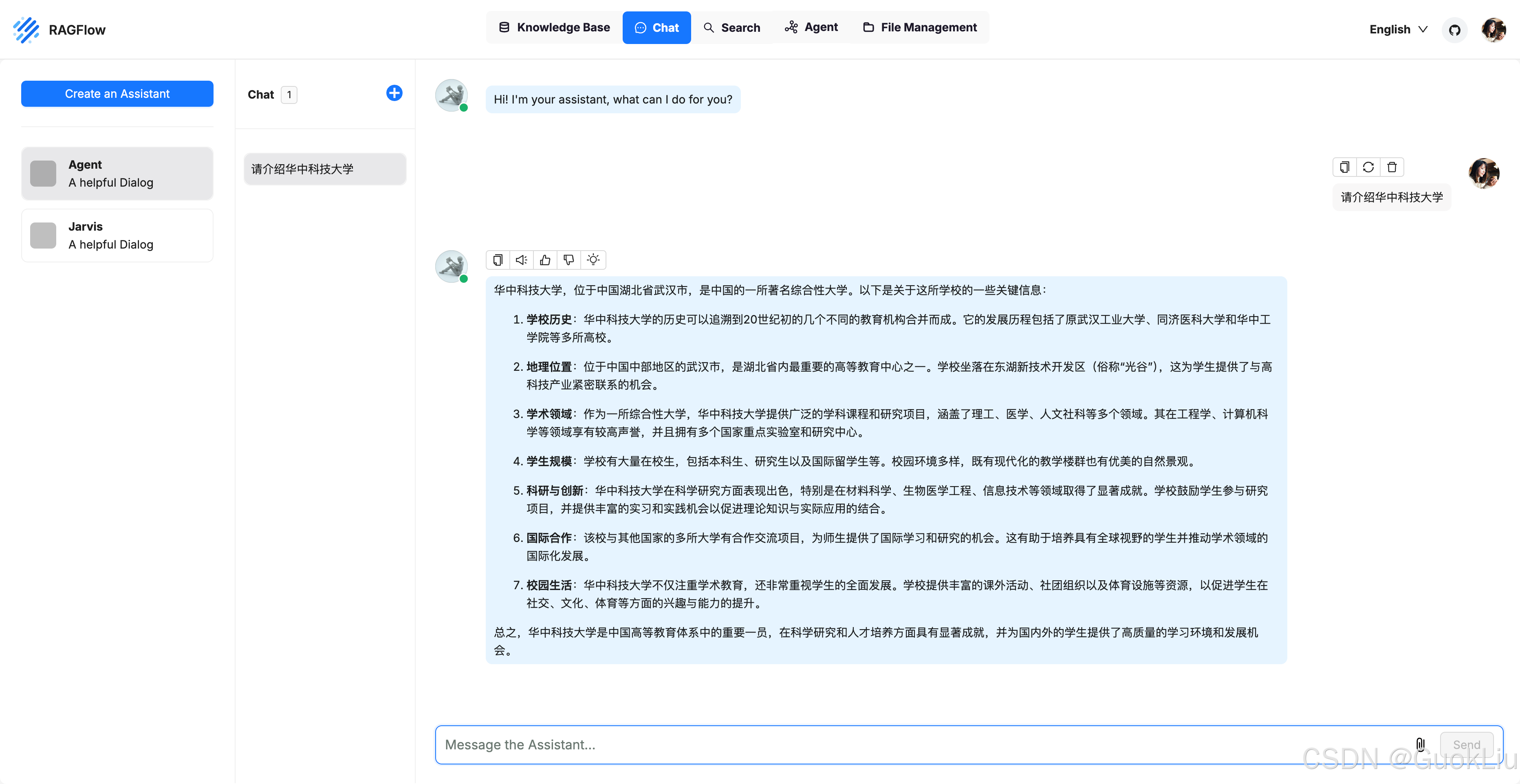The width and height of the screenshot is (1520, 784).
Task: Select the Chat tab
Action: tap(657, 28)
